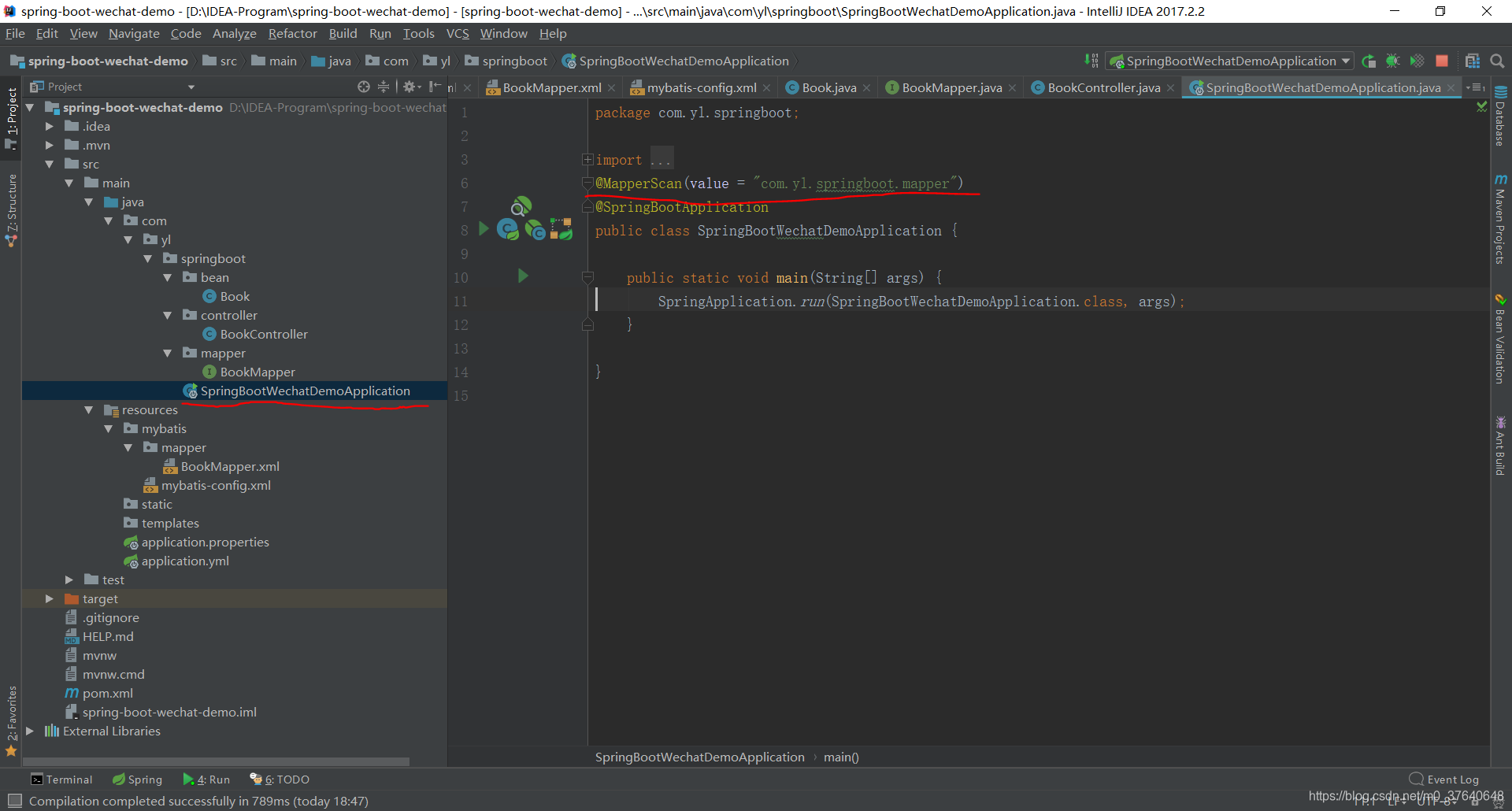Open Bean Validation side panel
1512x811 pixels.
click(1500, 339)
